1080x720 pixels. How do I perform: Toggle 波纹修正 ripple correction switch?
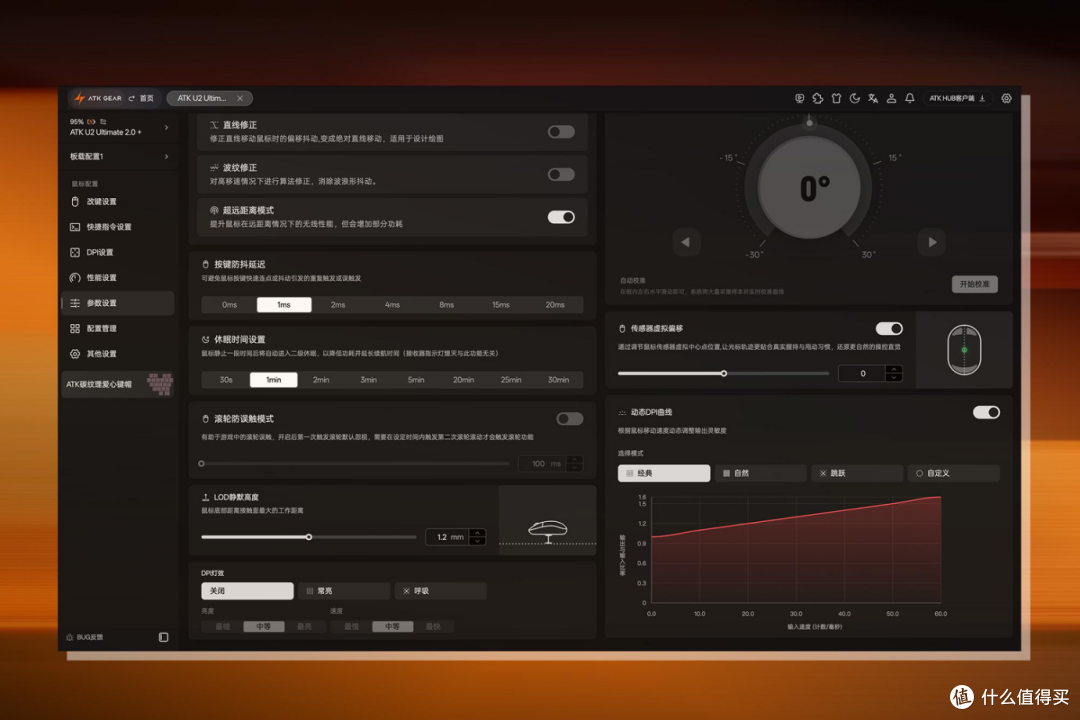tap(561, 174)
